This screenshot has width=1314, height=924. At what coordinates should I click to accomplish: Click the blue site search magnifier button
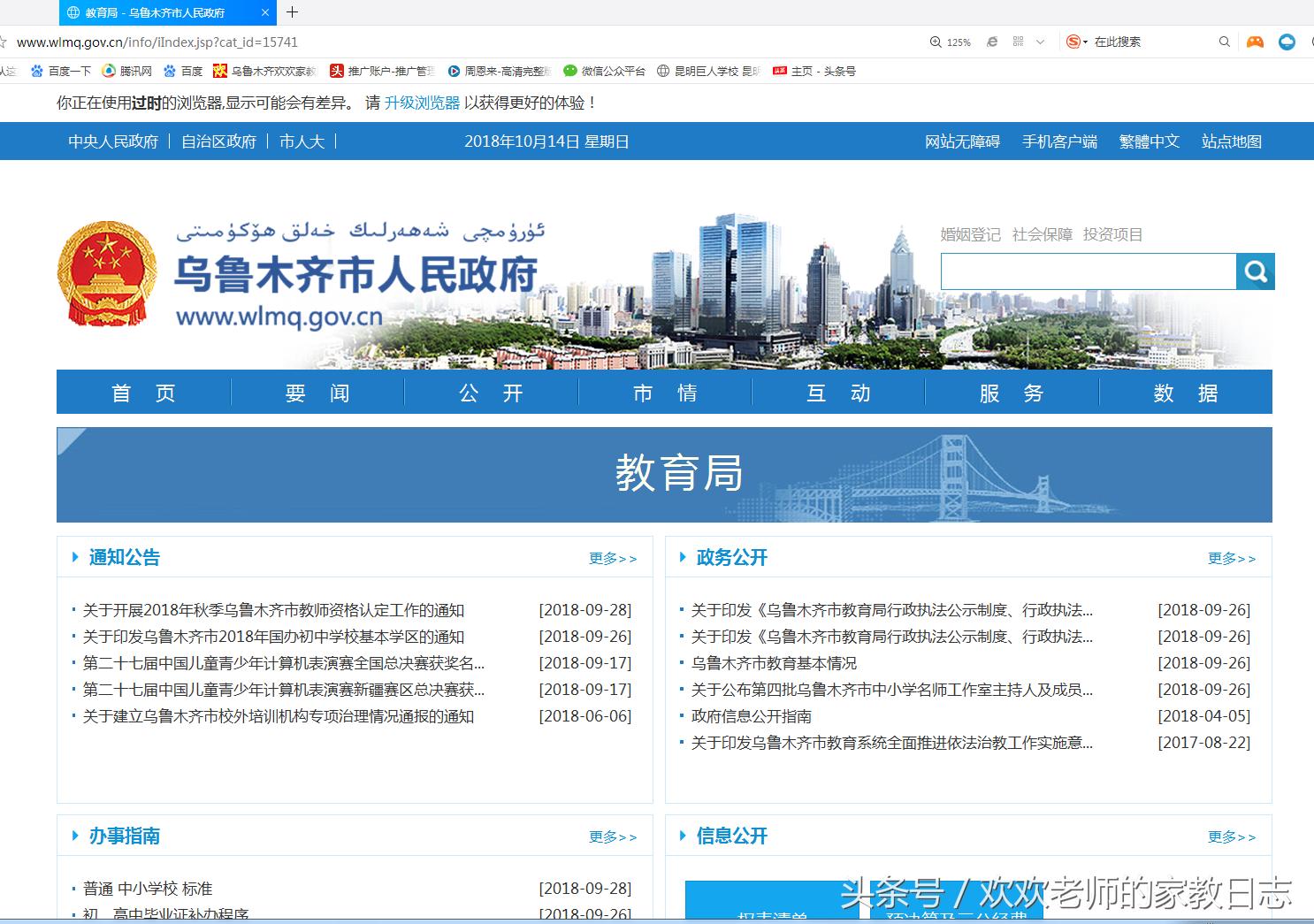1256,271
